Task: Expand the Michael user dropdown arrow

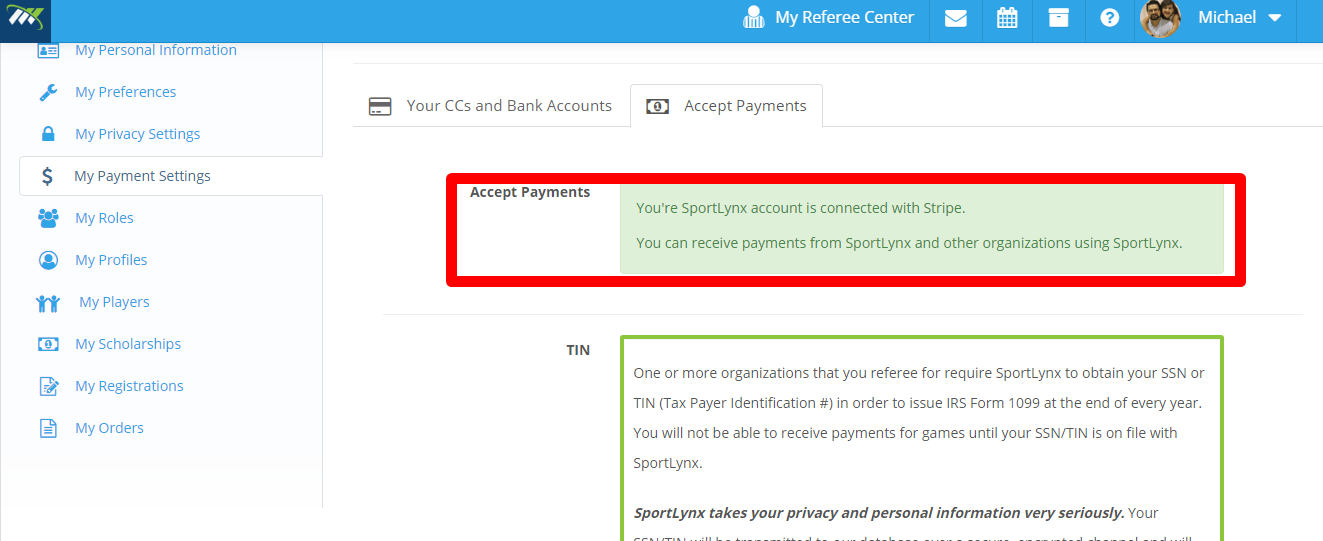Action: tap(1274, 18)
